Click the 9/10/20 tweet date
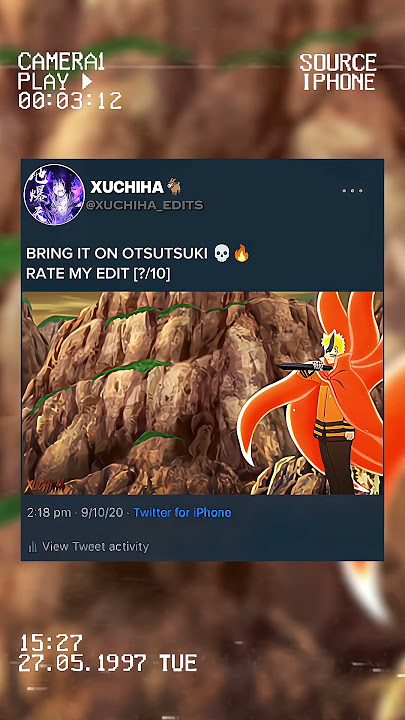The height and width of the screenshot is (720, 405). 102,512
